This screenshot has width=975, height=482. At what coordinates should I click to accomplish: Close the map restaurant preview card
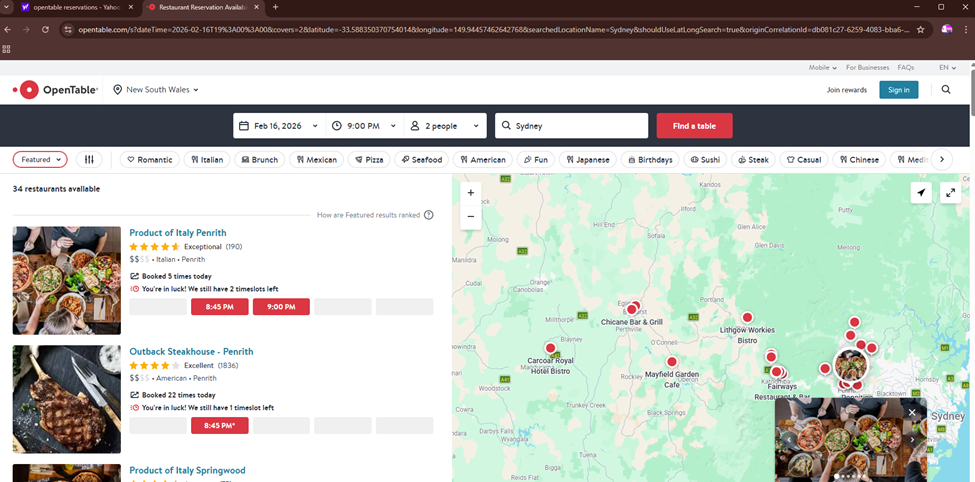pyautogui.click(x=912, y=412)
